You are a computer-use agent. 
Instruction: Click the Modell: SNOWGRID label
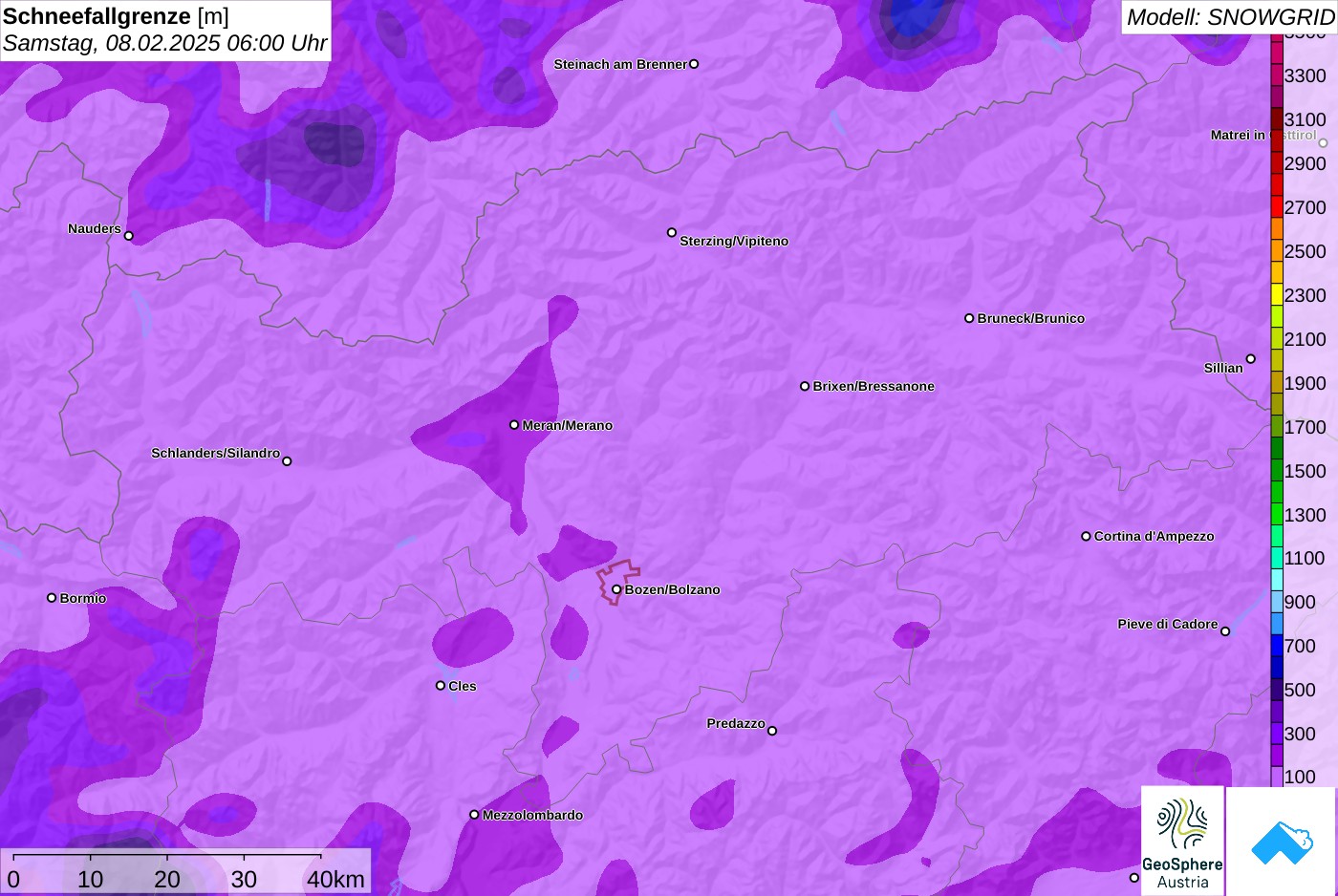1230,17
